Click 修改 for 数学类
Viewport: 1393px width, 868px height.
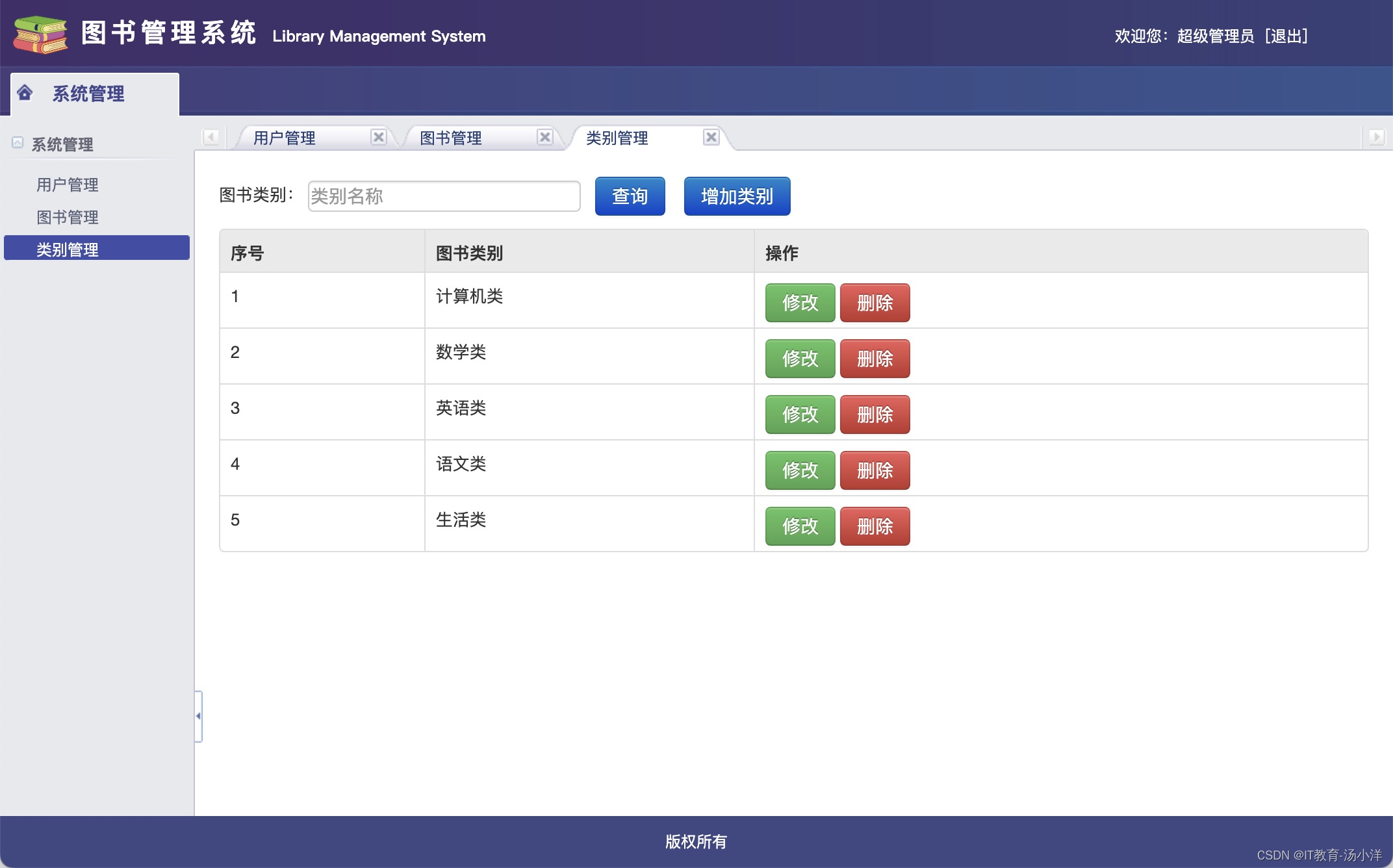(x=800, y=359)
